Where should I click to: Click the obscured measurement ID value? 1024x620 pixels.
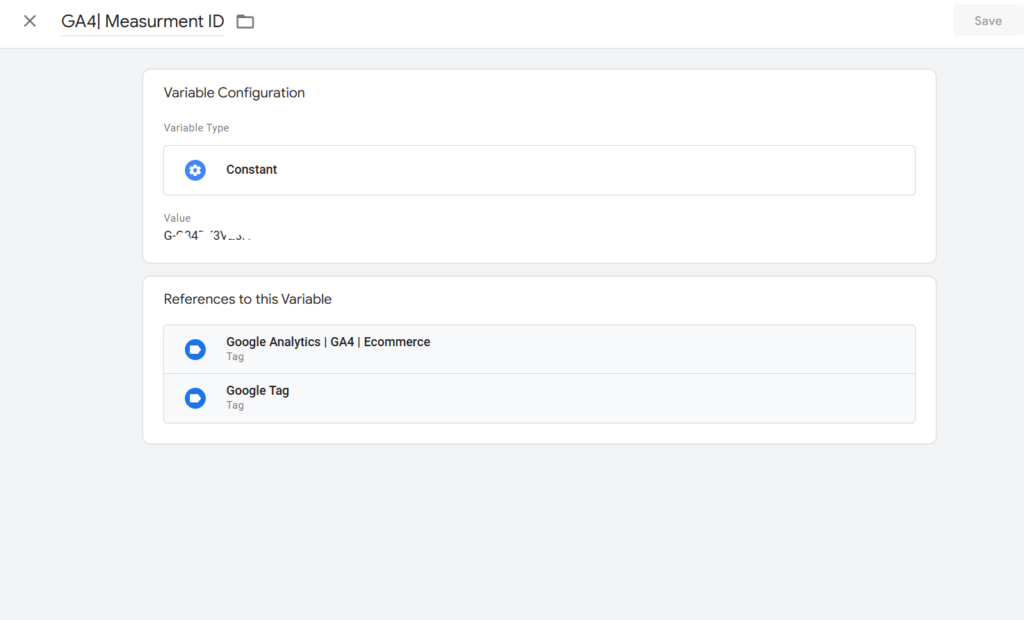[x=207, y=235]
